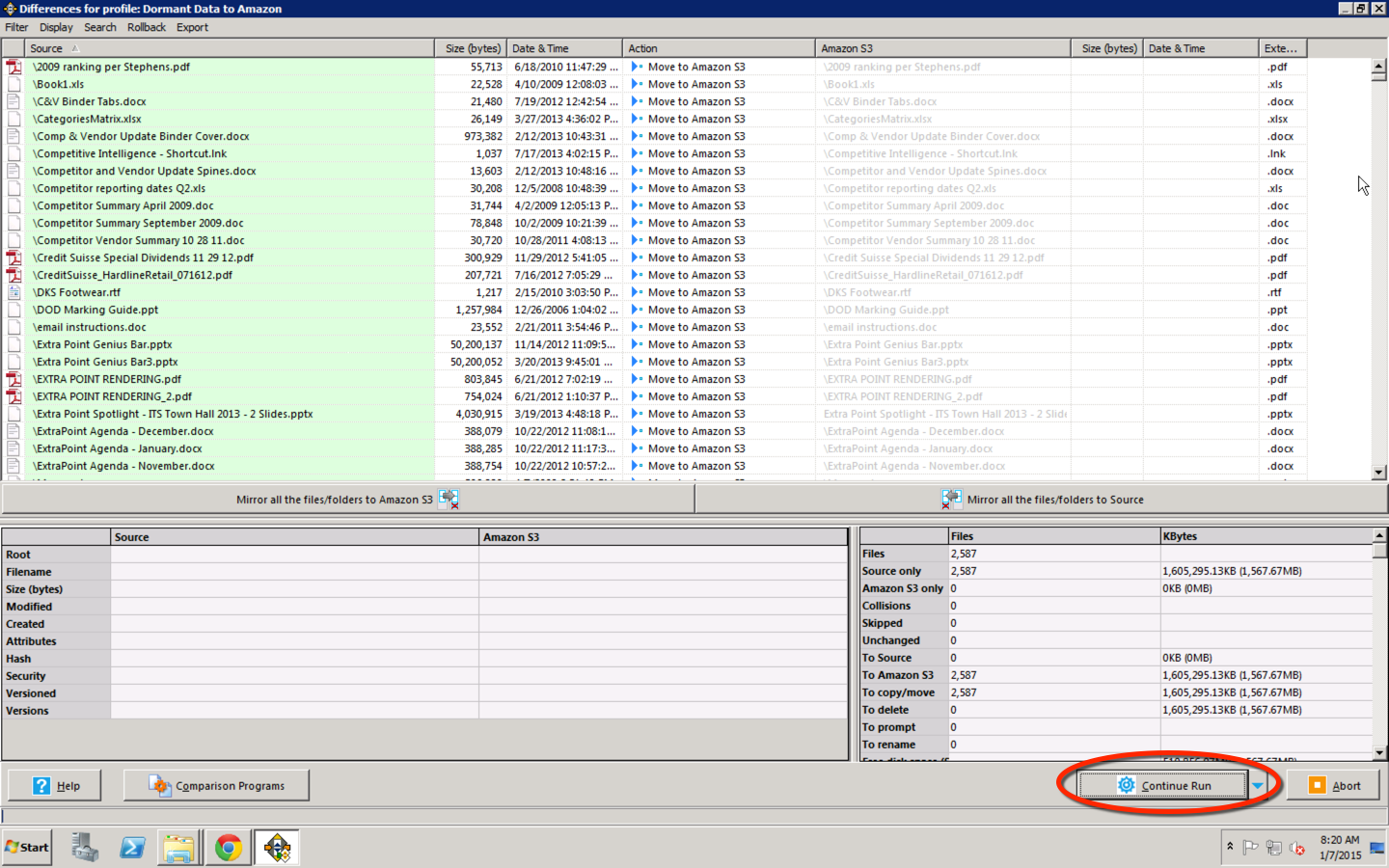Open Google Chrome from taskbar

click(229, 847)
